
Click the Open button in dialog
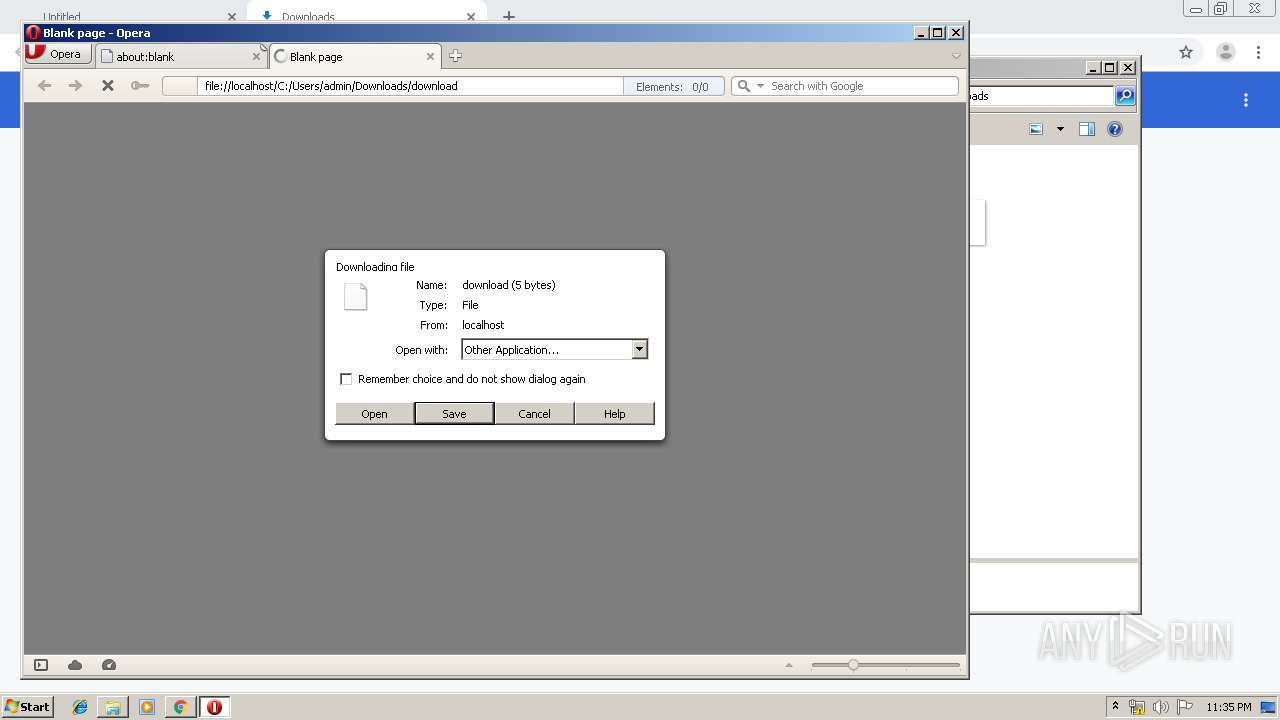(374, 414)
